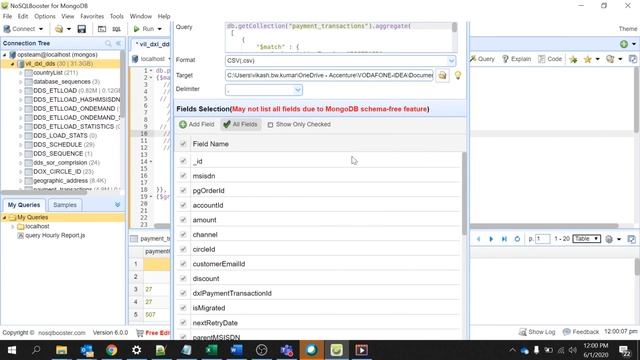Click the add favorite star icon
Viewport: 640px width, 360px height.
tap(573, 60)
